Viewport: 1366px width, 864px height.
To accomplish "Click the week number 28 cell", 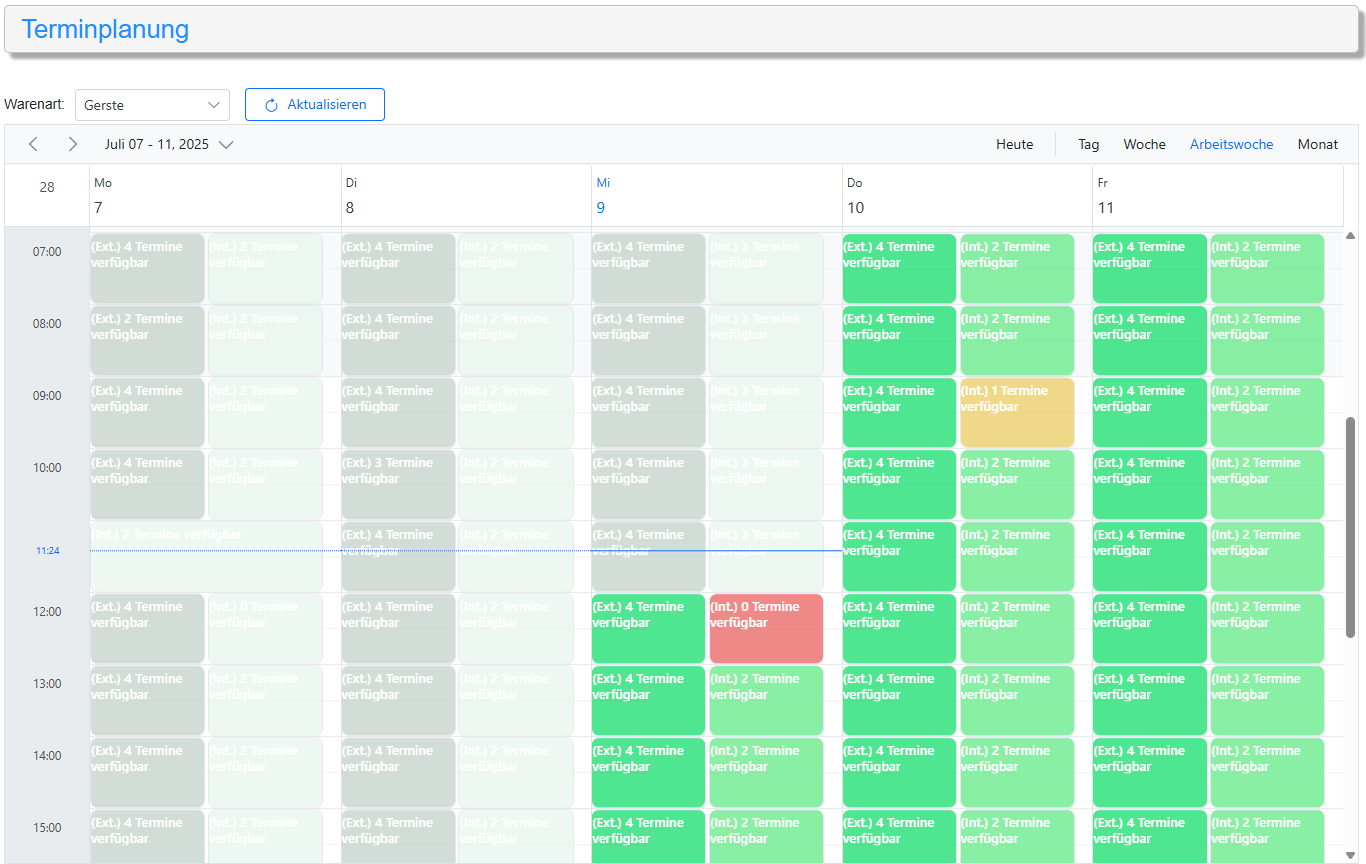I will [x=47, y=187].
